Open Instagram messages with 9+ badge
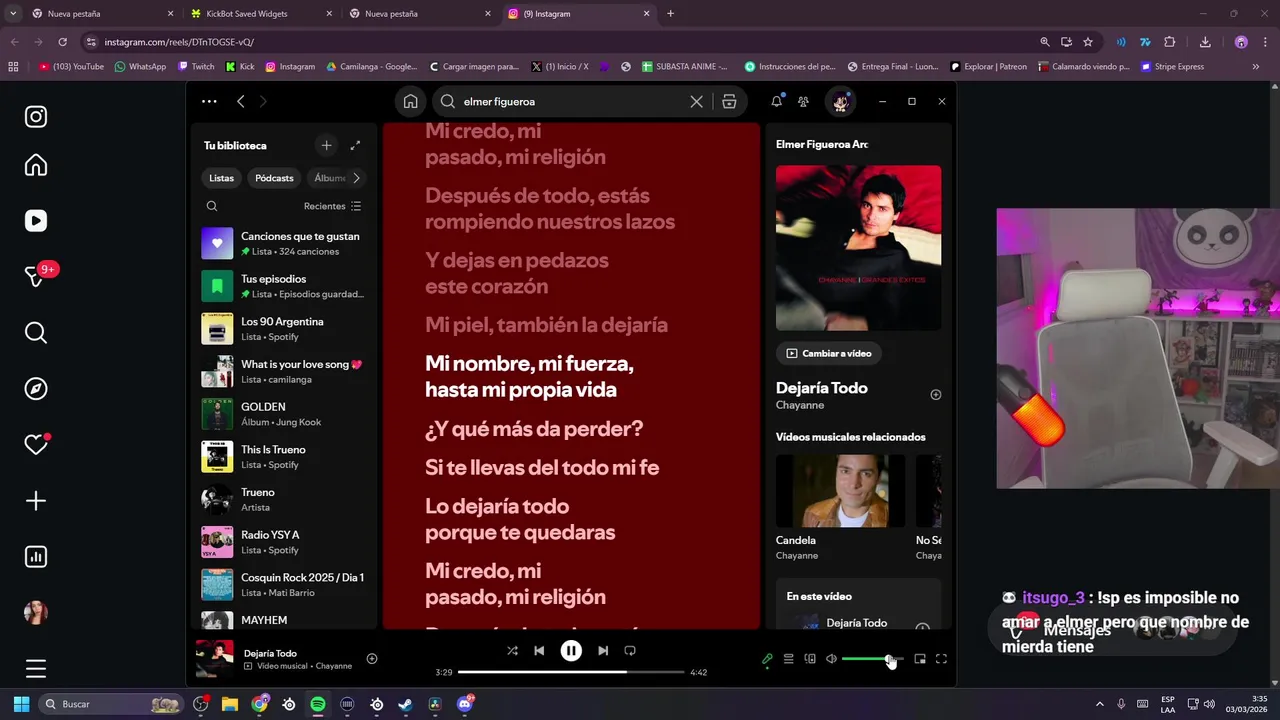The height and width of the screenshot is (720, 1280). point(36,277)
